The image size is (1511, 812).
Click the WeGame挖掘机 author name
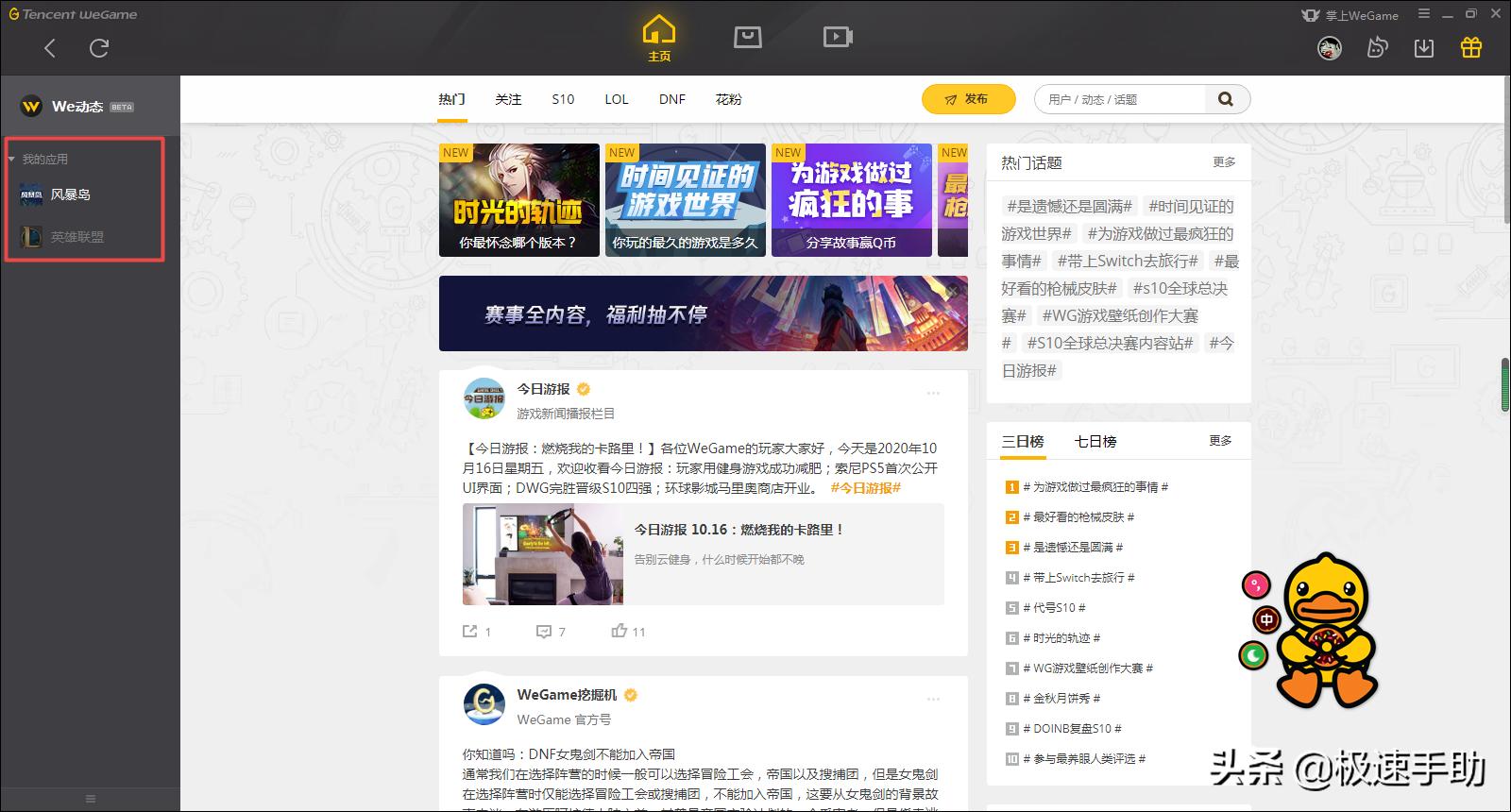567,695
